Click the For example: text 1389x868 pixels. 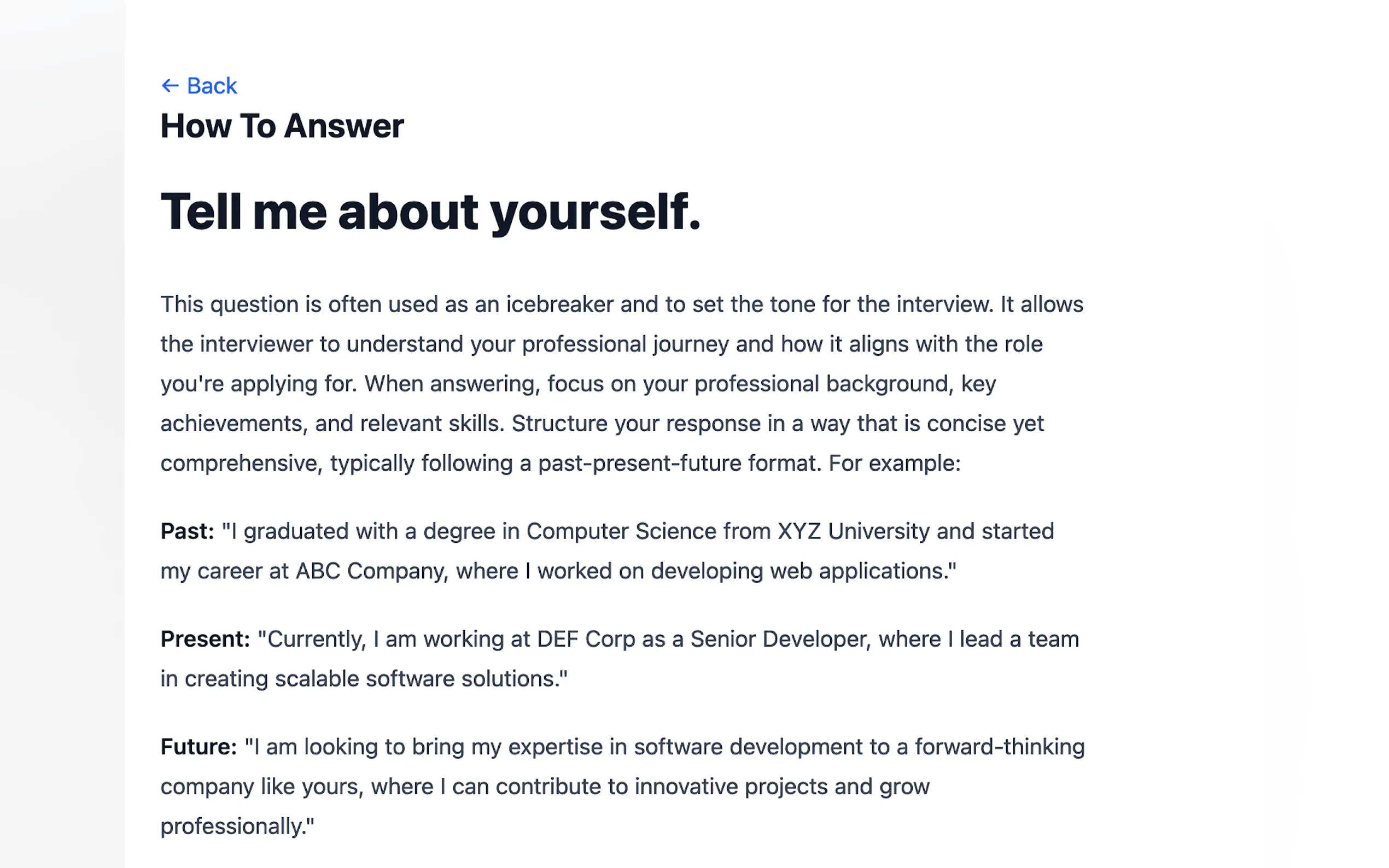[x=894, y=464]
